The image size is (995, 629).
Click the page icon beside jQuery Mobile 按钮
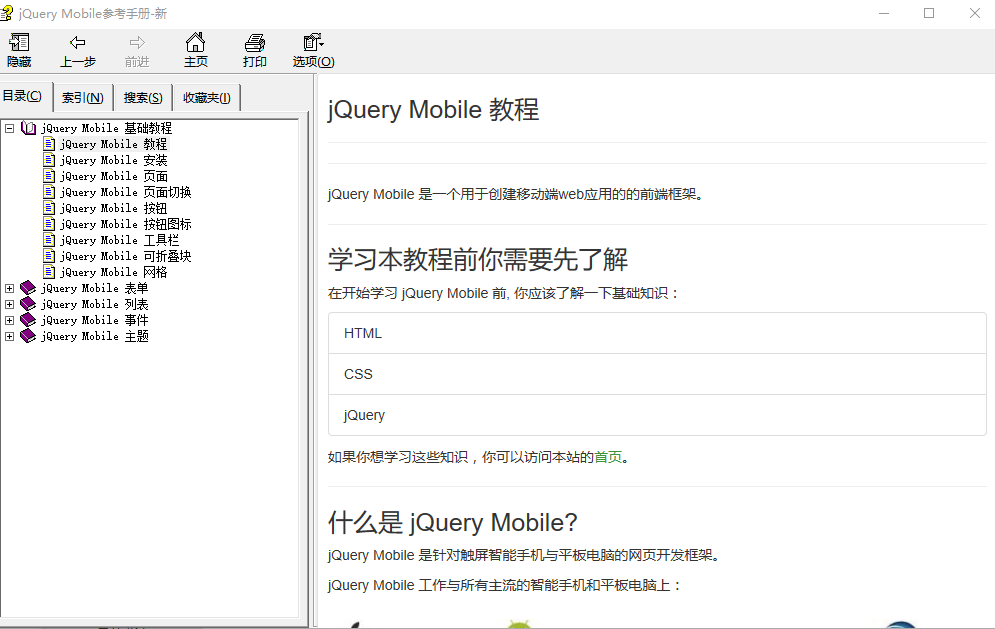coord(48,207)
